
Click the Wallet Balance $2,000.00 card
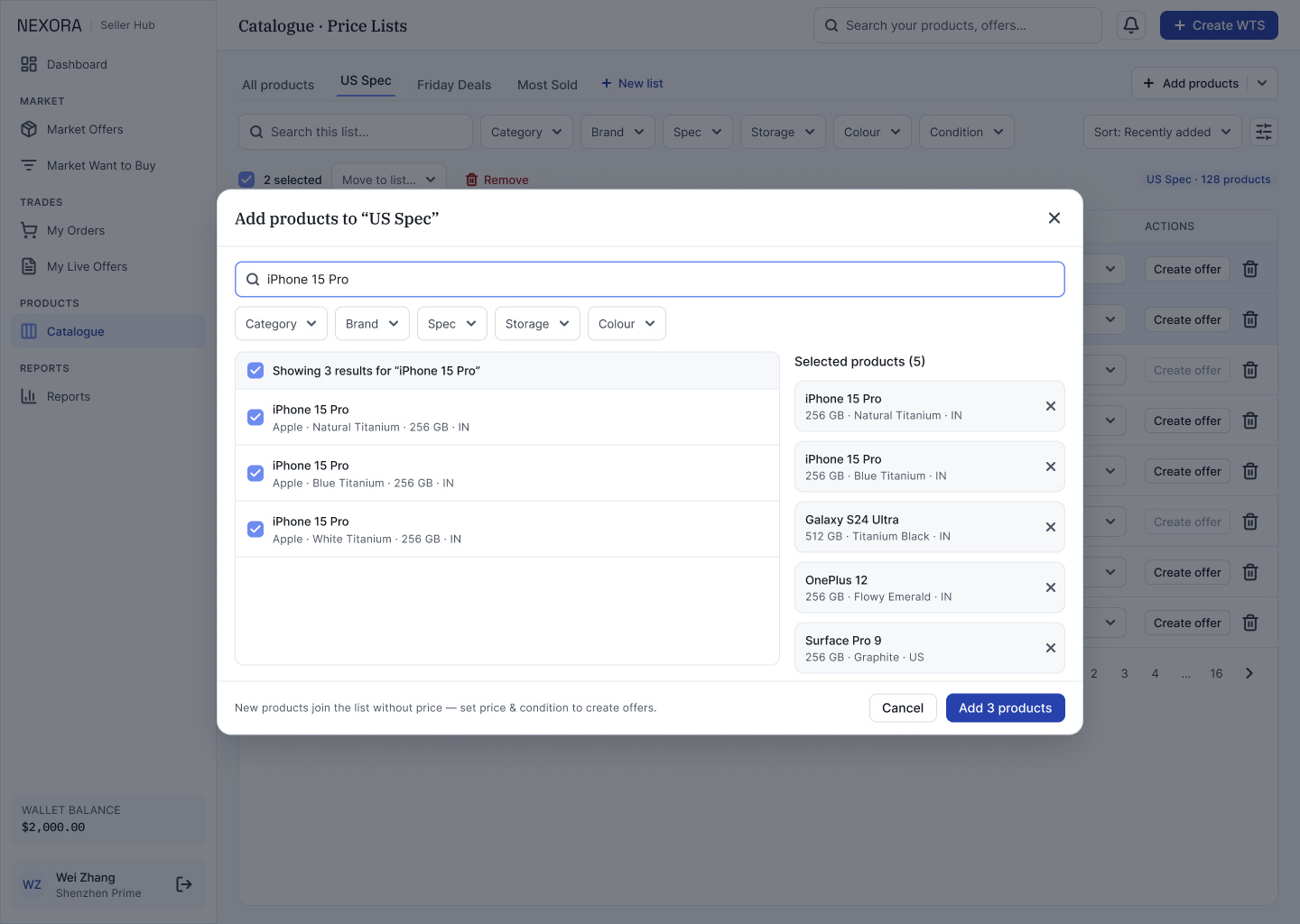click(108, 819)
